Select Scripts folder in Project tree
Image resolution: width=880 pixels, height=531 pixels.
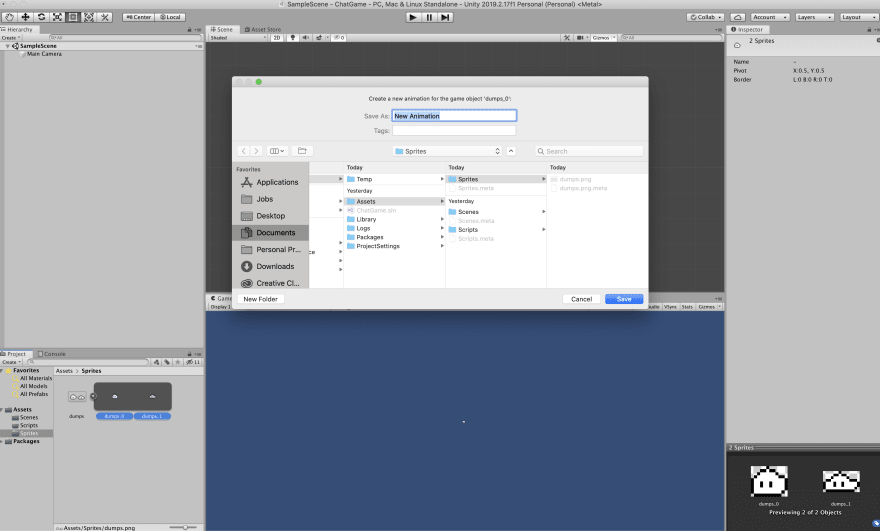point(29,425)
